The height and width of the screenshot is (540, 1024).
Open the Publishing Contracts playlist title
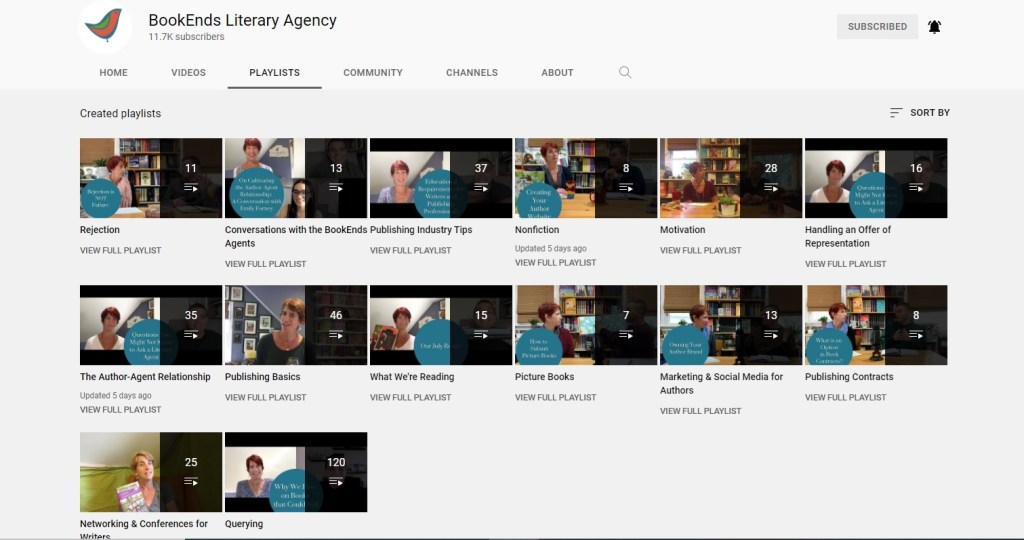849,377
